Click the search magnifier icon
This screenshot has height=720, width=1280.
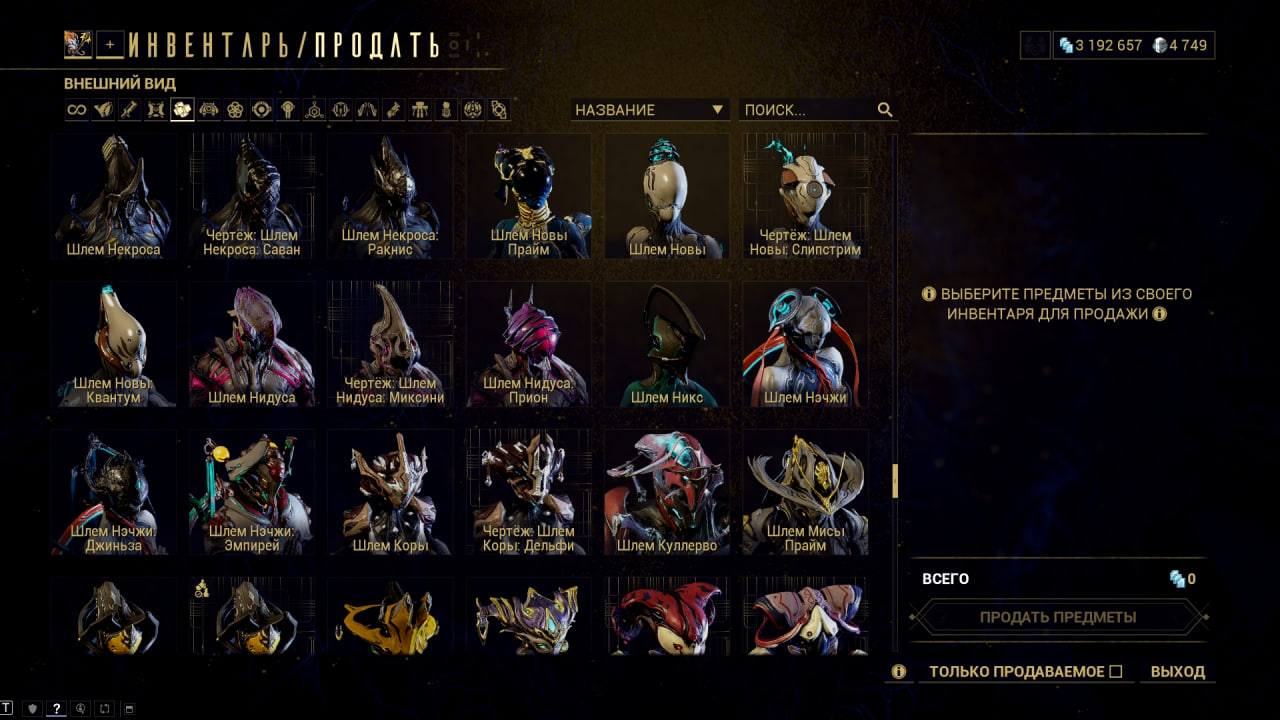[885, 110]
